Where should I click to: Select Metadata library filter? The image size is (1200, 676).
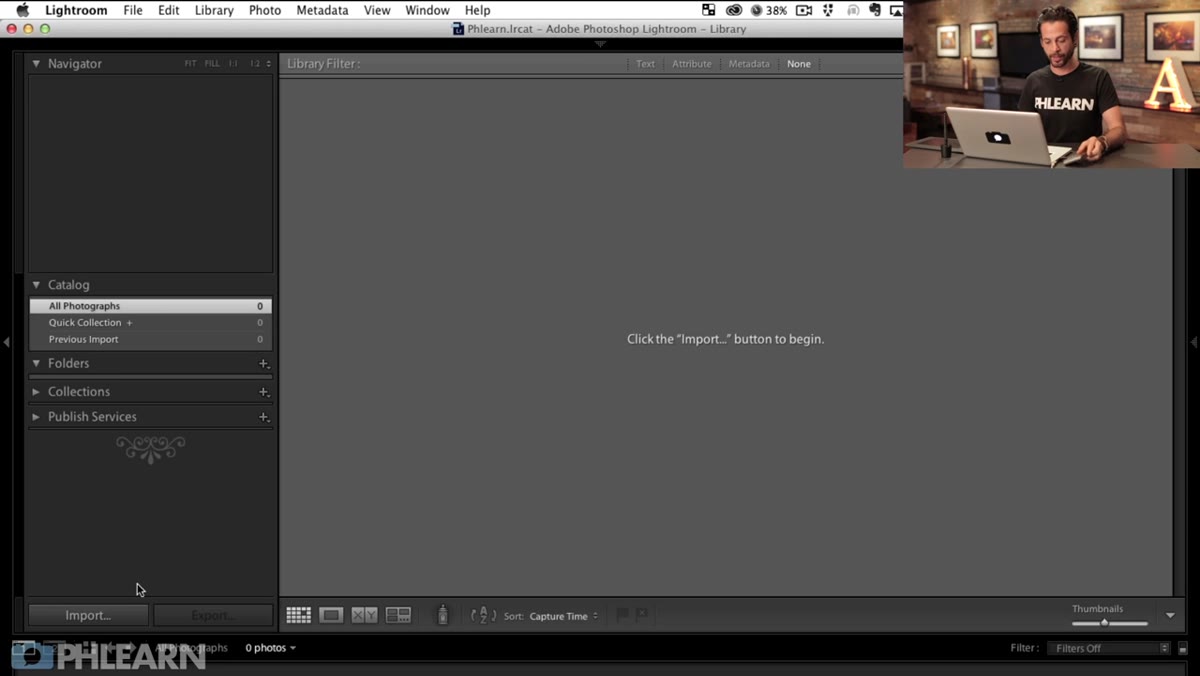pyautogui.click(x=749, y=63)
